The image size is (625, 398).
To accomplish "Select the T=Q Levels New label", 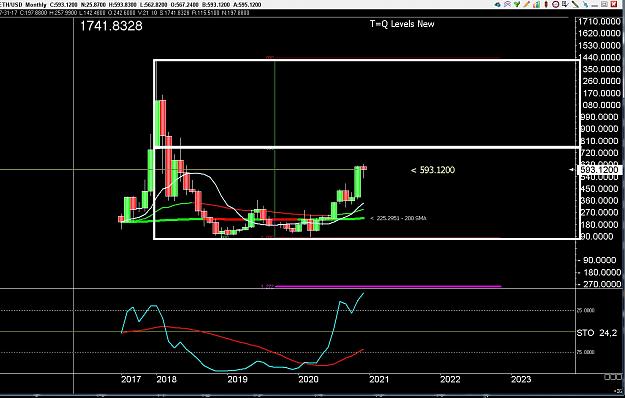I will pyautogui.click(x=402, y=24).
